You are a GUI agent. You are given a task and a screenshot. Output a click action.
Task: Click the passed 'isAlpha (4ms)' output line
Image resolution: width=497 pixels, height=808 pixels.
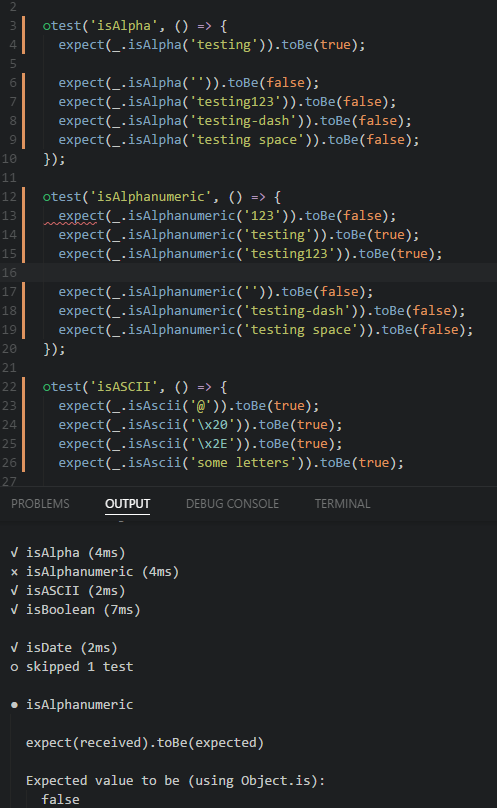coord(68,553)
